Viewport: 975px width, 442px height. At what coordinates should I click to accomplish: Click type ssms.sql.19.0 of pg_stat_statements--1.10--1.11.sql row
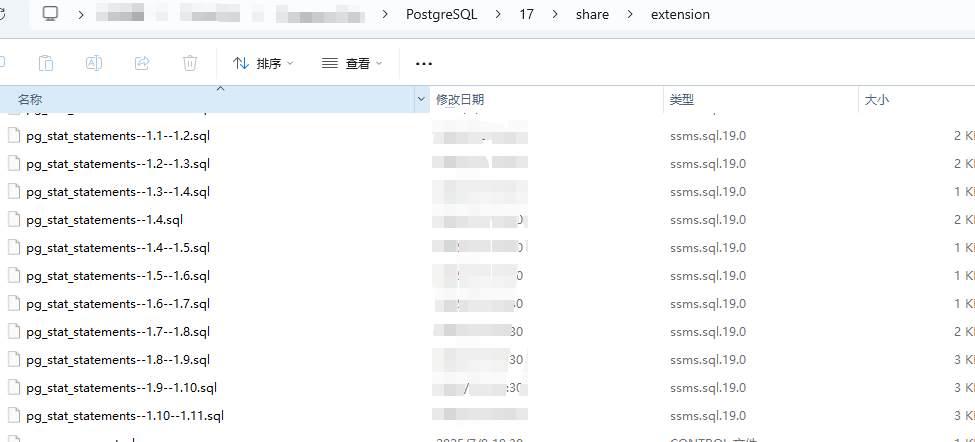click(x=708, y=415)
